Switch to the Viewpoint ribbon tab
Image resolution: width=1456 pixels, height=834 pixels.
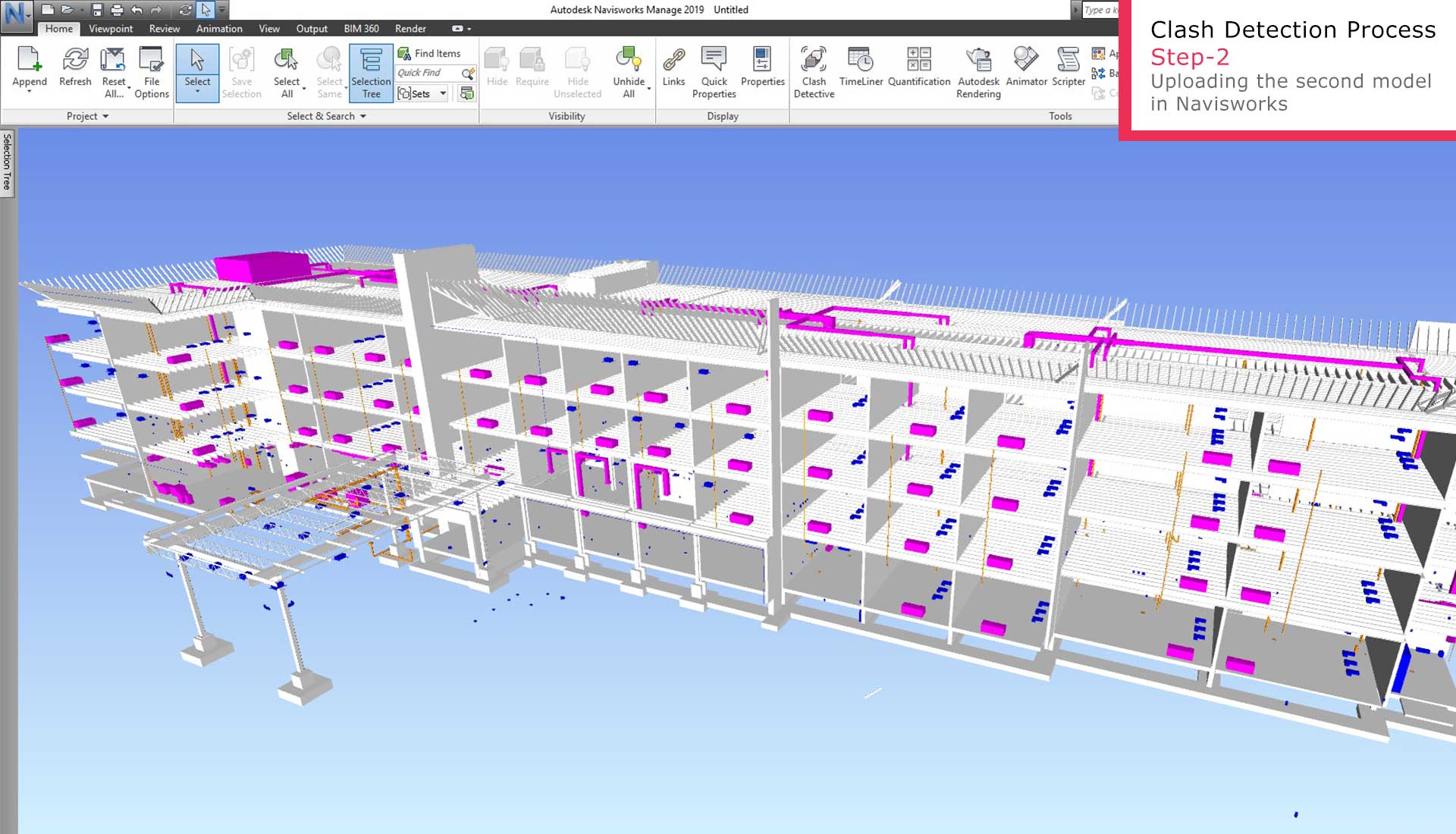coord(111,29)
